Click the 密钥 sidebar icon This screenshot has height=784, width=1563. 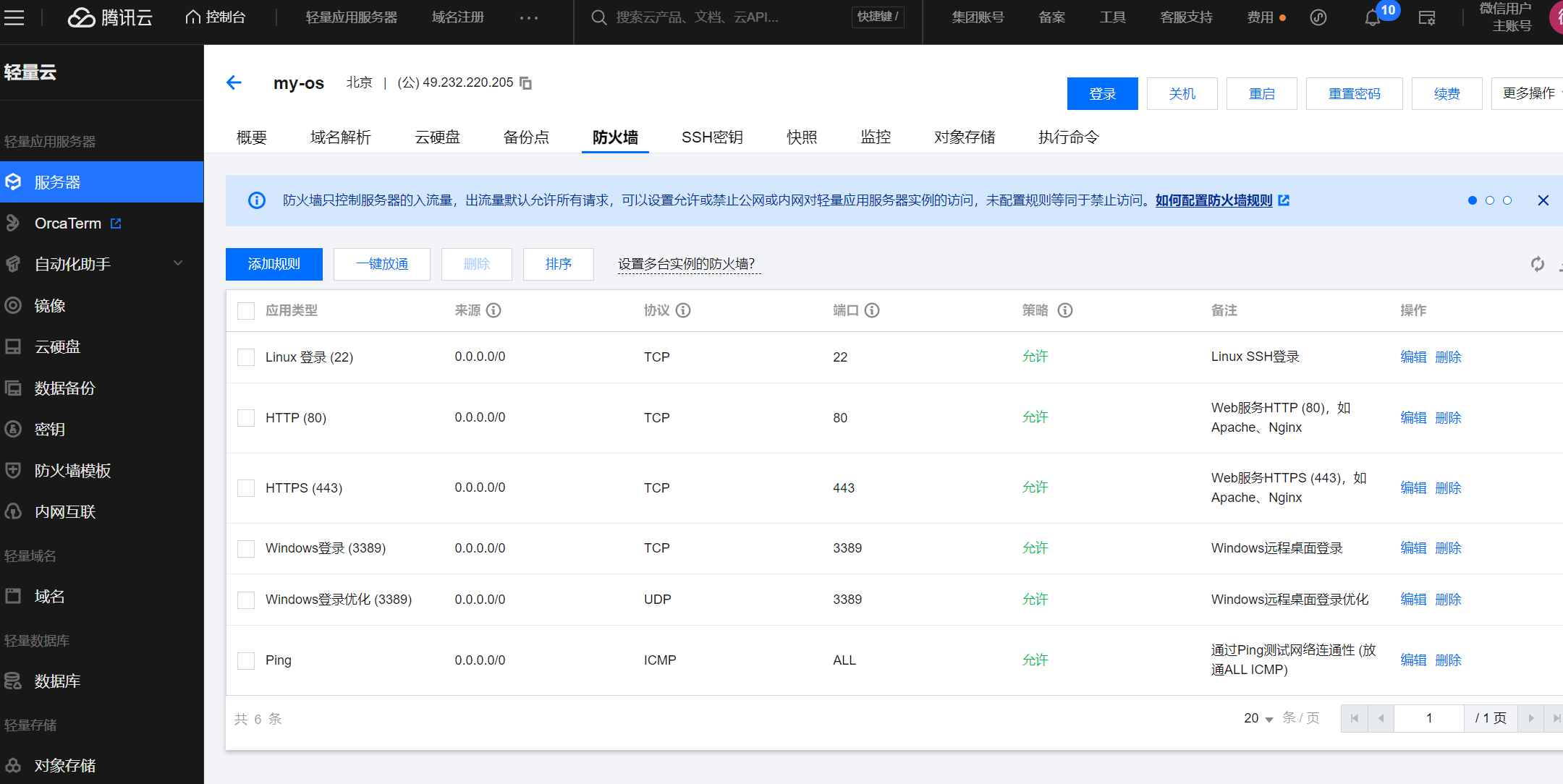tap(13, 429)
